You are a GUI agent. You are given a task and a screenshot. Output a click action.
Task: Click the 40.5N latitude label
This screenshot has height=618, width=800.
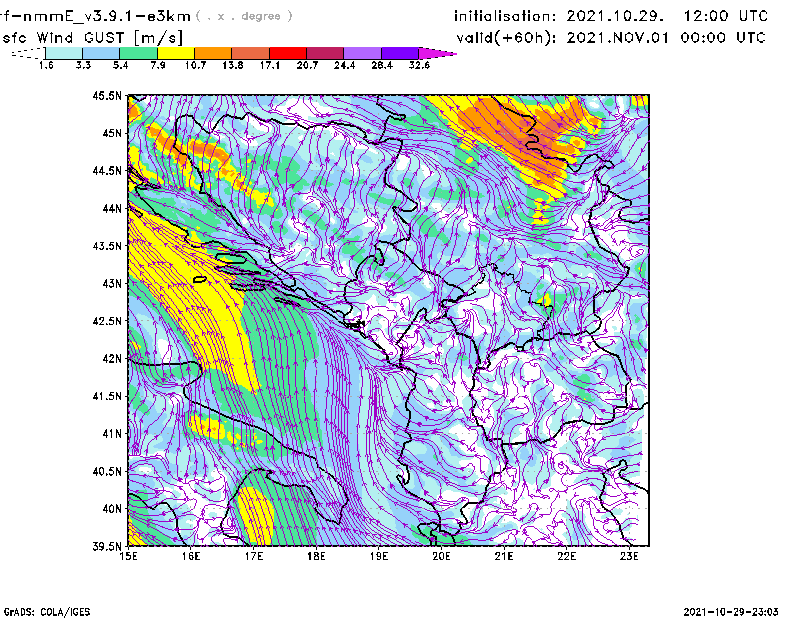[107, 472]
